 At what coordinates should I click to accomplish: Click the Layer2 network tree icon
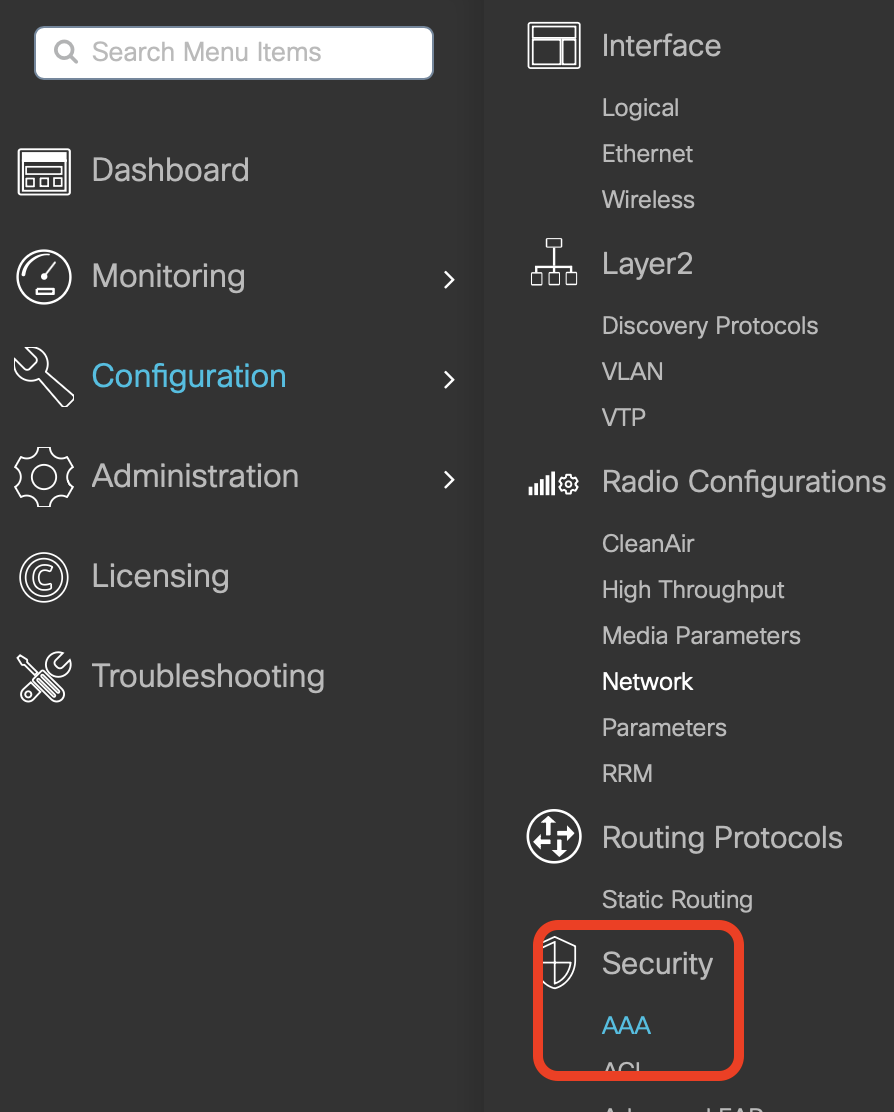click(x=553, y=264)
